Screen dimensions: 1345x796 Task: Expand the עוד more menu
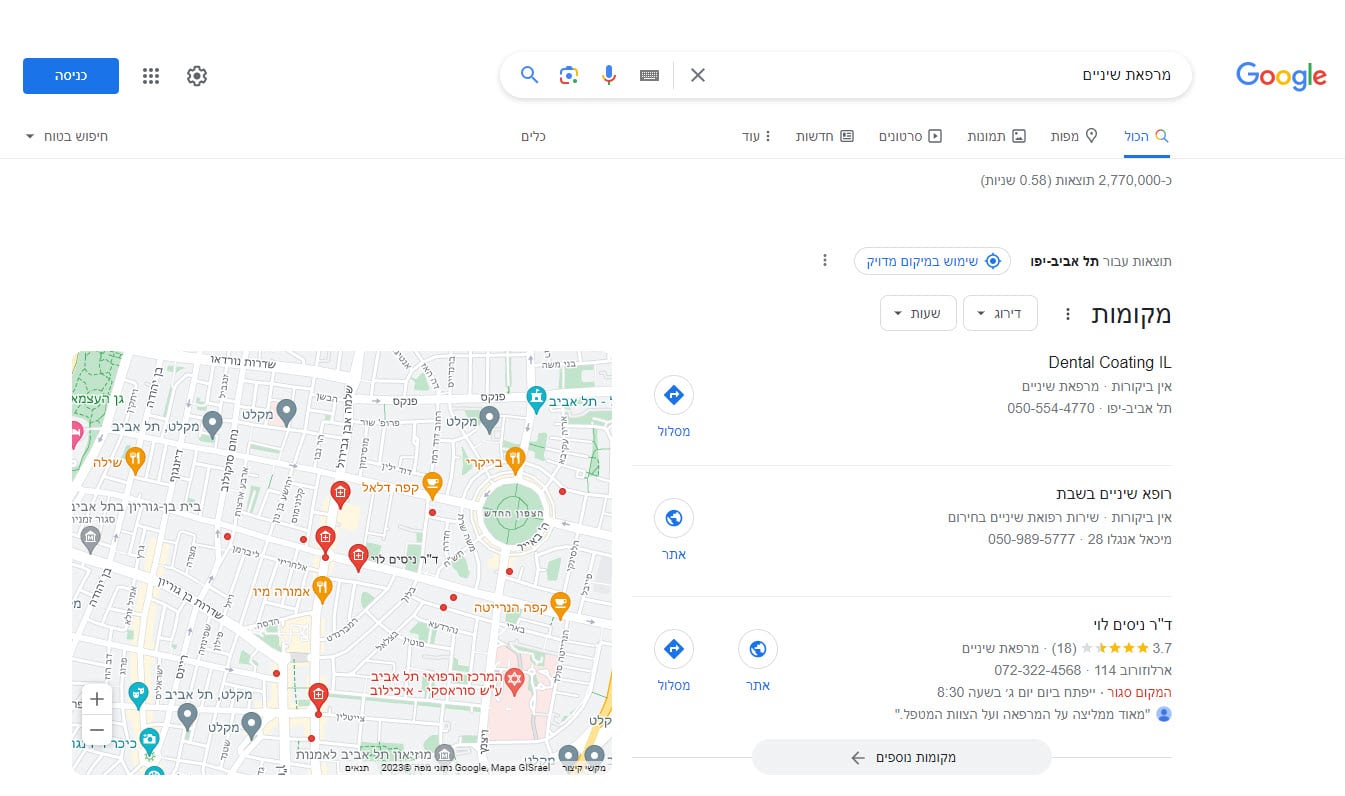[x=757, y=136]
